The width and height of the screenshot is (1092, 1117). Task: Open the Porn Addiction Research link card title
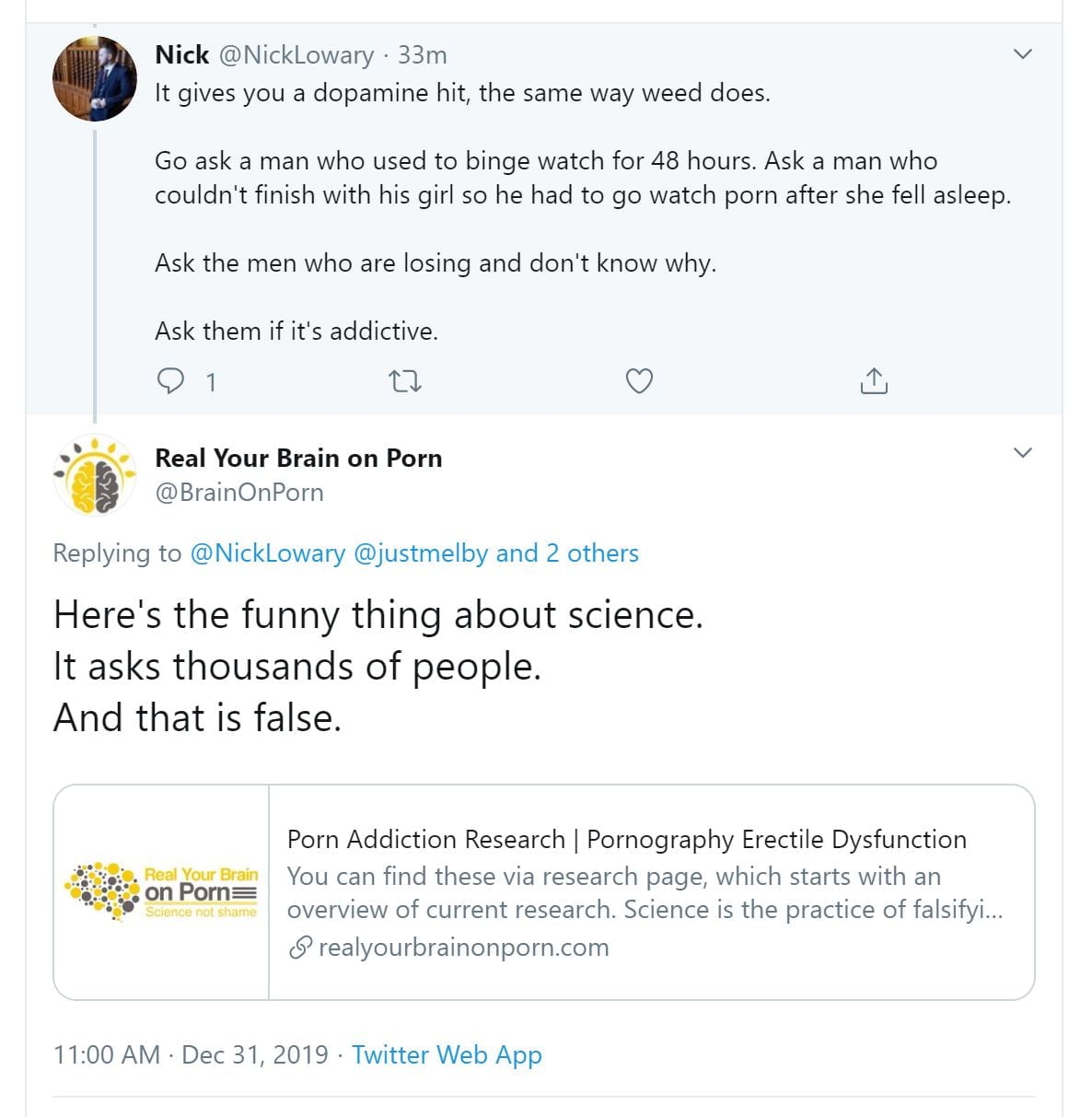[626, 840]
